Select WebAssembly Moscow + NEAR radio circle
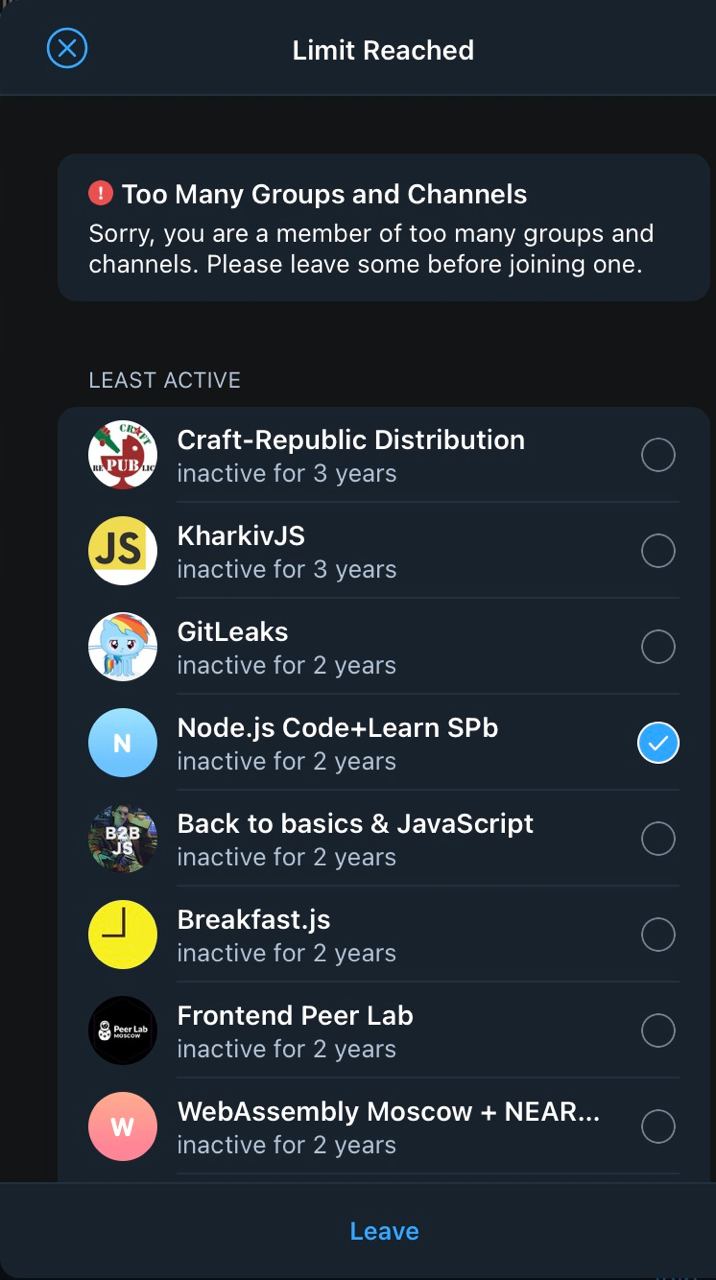Screen dimensions: 716x1280 click(658, 1127)
